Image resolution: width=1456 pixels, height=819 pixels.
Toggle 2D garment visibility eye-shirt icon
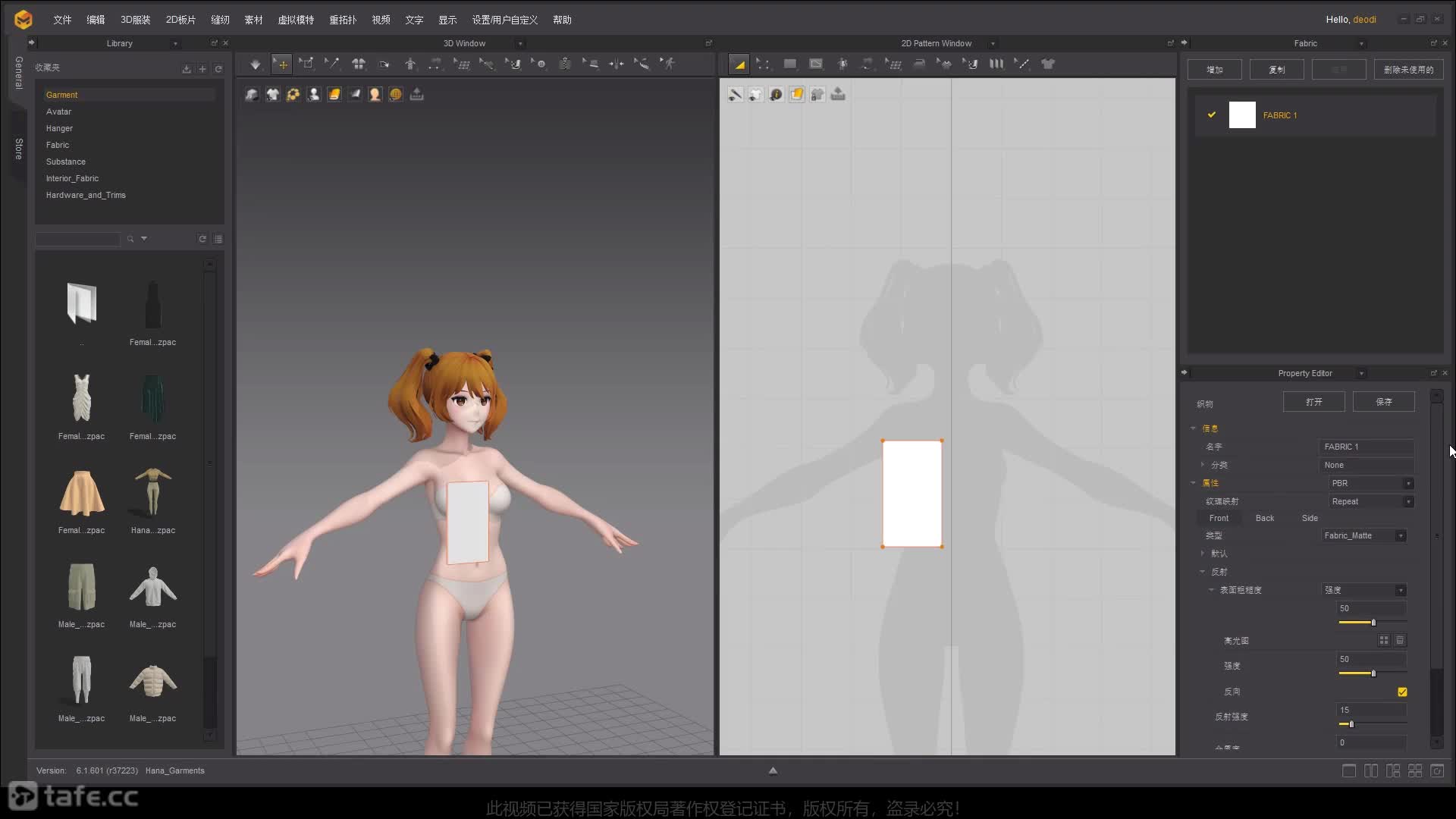coord(755,94)
